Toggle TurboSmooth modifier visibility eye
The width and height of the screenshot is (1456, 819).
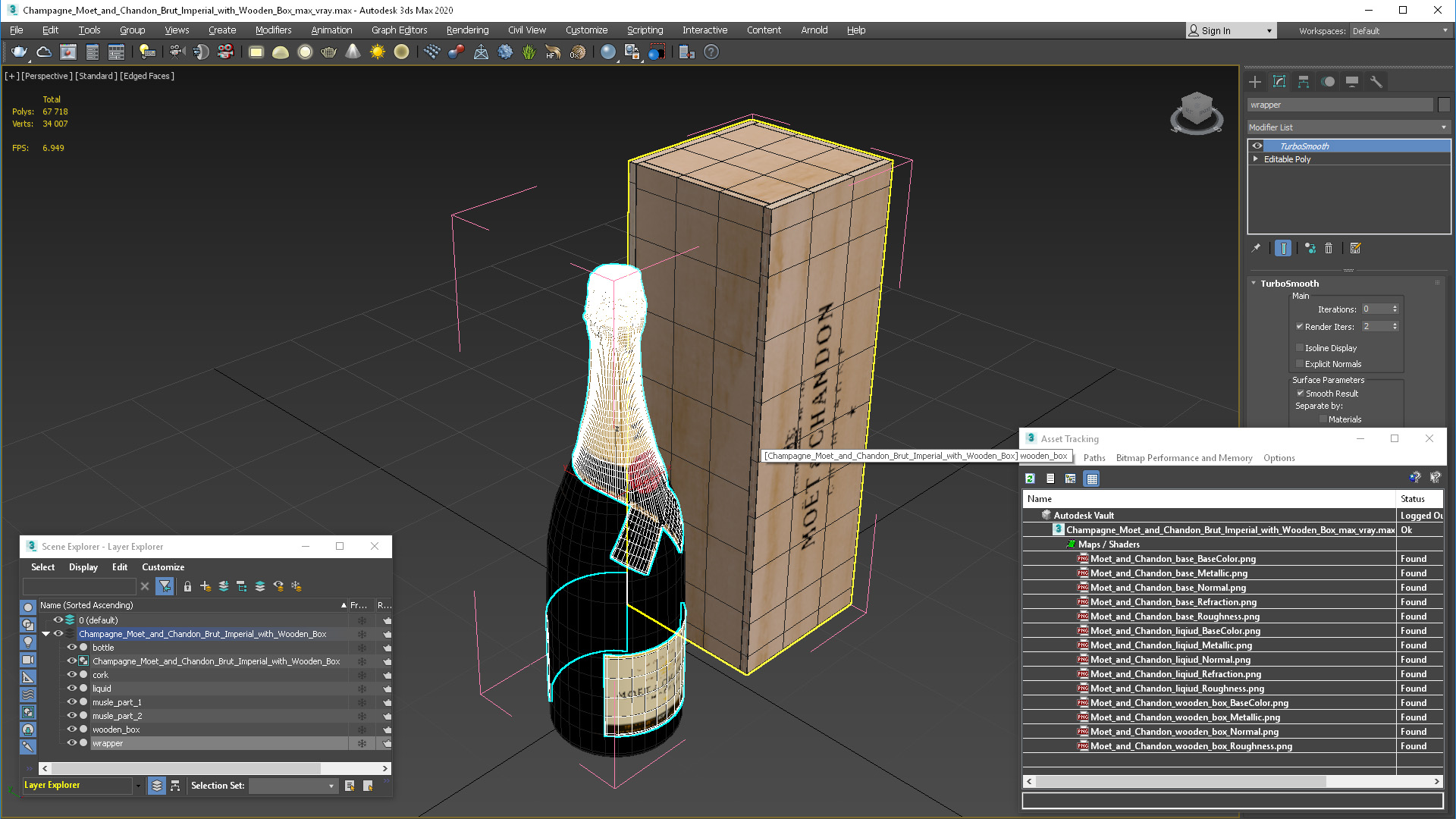tap(1257, 146)
